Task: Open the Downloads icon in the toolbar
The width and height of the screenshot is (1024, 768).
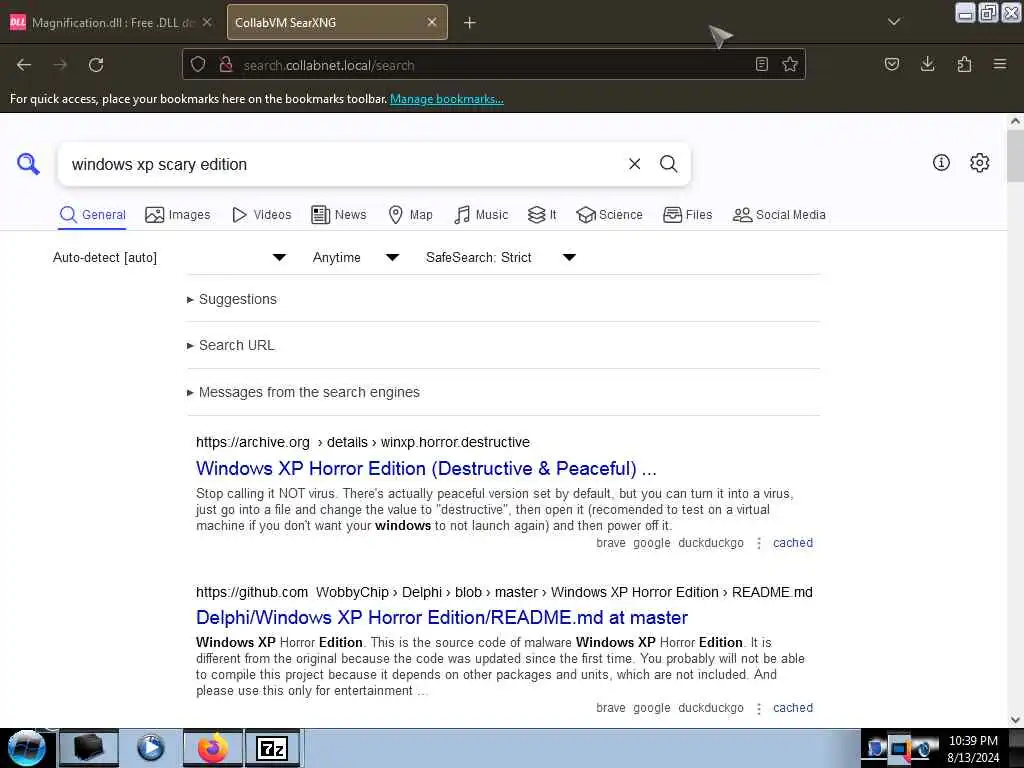Action: (x=927, y=64)
